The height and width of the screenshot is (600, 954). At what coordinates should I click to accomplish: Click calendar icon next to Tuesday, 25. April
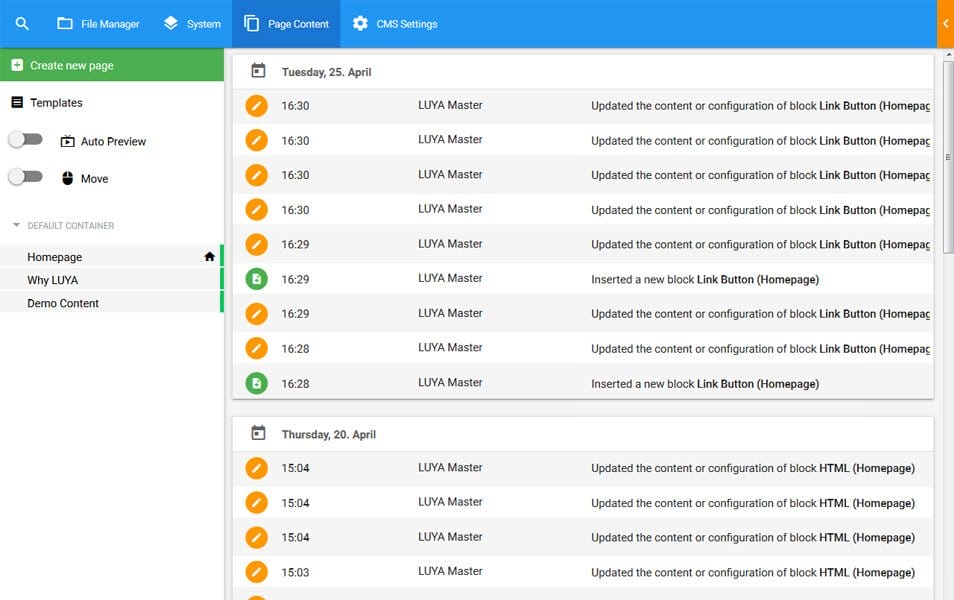coord(258,71)
